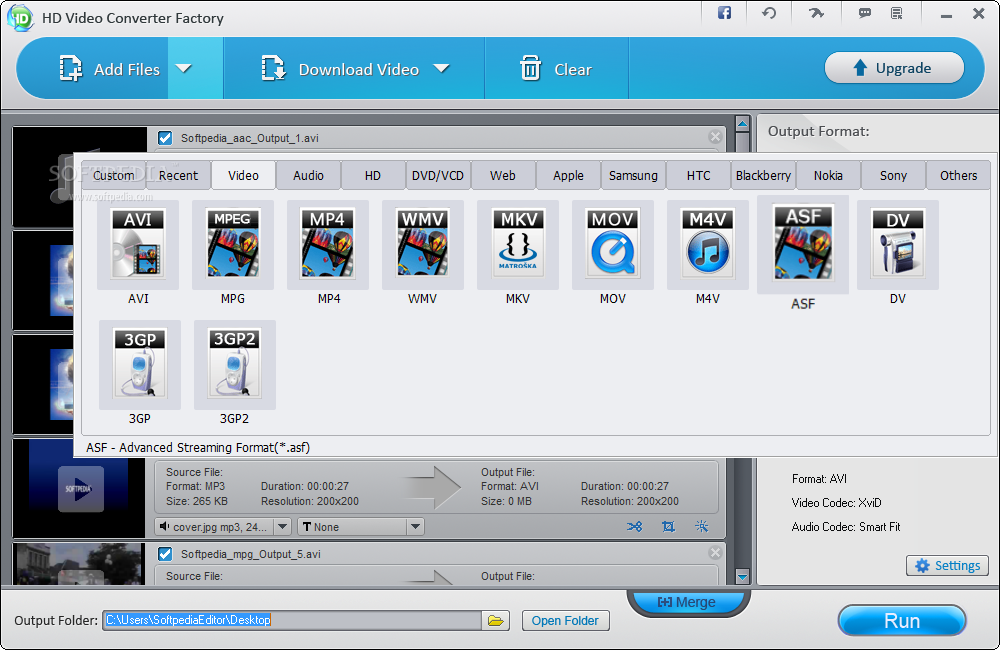Open the Others tab
The height and width of the screenshot is (650, 1000).
pos(959,175)
